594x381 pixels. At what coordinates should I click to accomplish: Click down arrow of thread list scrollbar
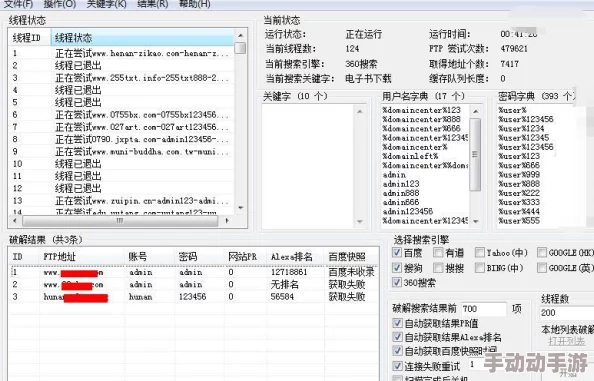point(240,208)
